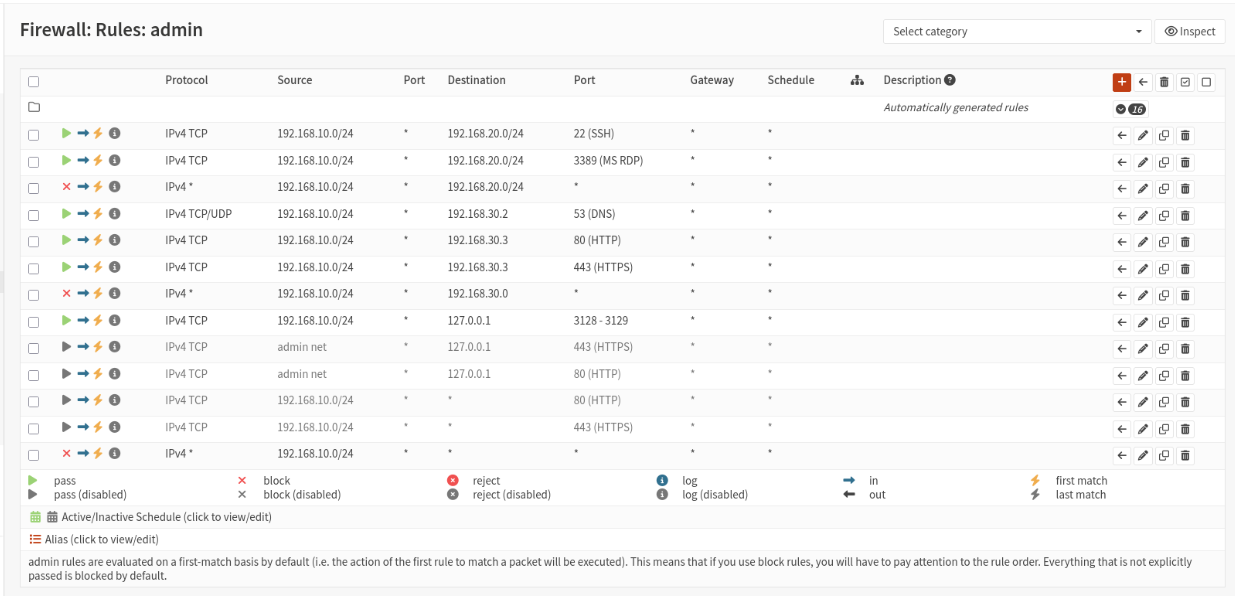
Task: Toggle logging on the 192.168.30.0 block rule
Action: click(x=115, y=293)
